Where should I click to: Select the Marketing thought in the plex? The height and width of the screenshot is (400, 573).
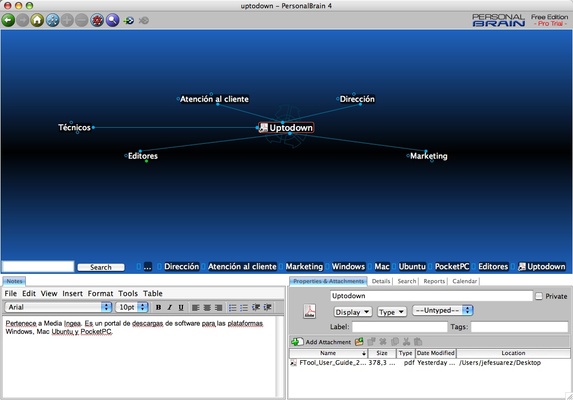coord(429,156)
